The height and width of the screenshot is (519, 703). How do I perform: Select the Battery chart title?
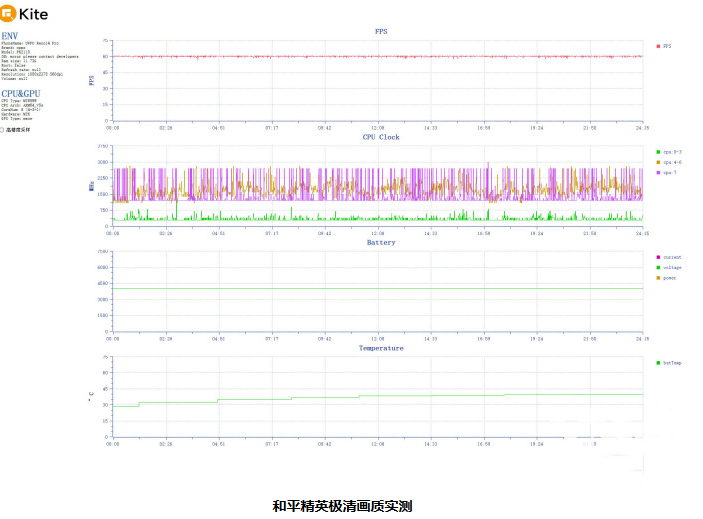381,242
